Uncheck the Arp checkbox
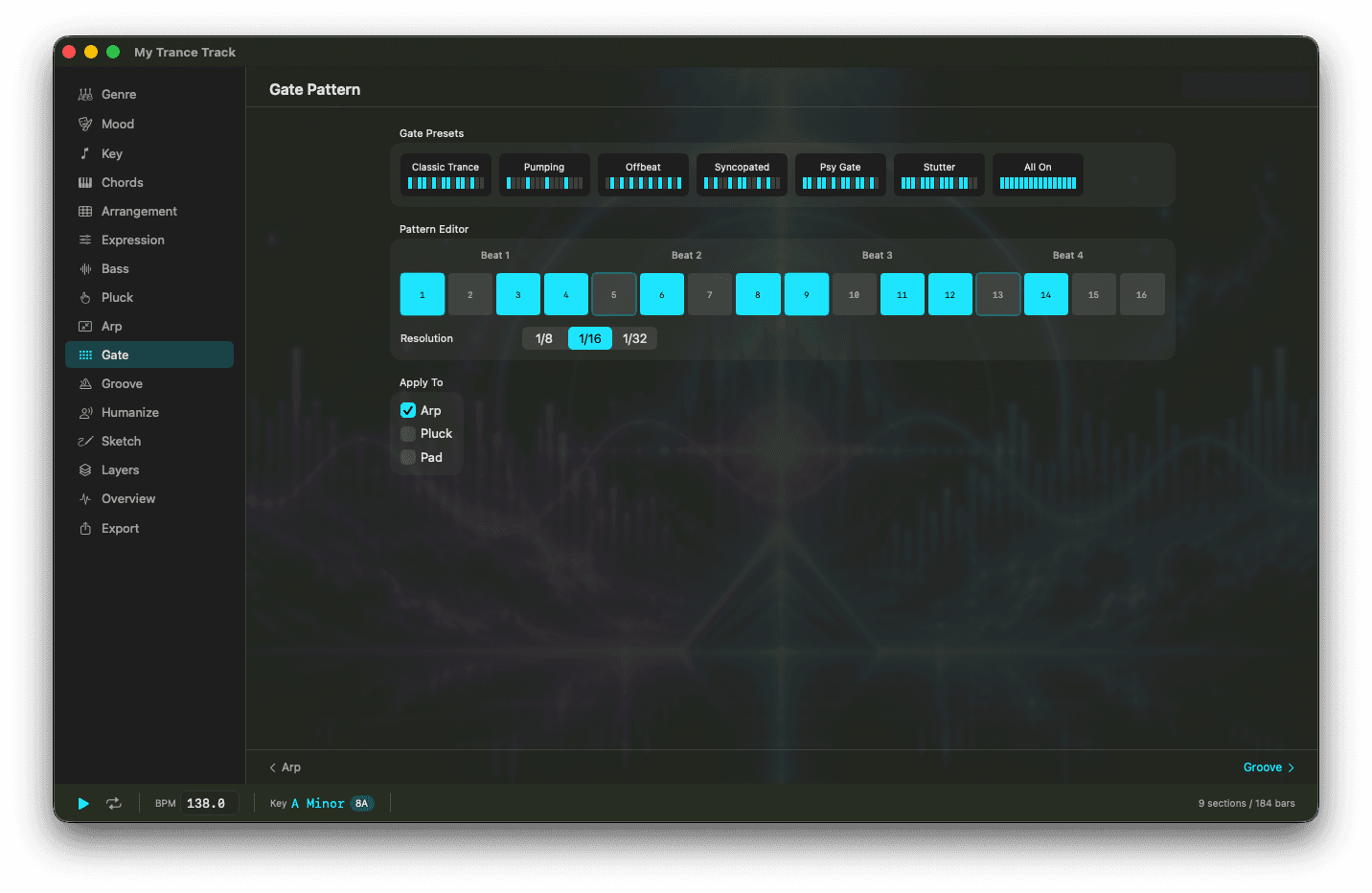 (x=408, y=410)
